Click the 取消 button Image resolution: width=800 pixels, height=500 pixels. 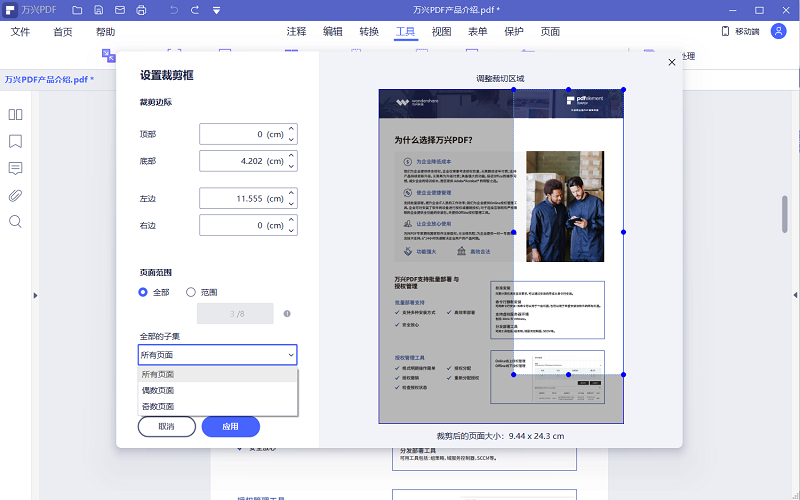point(167,427)
